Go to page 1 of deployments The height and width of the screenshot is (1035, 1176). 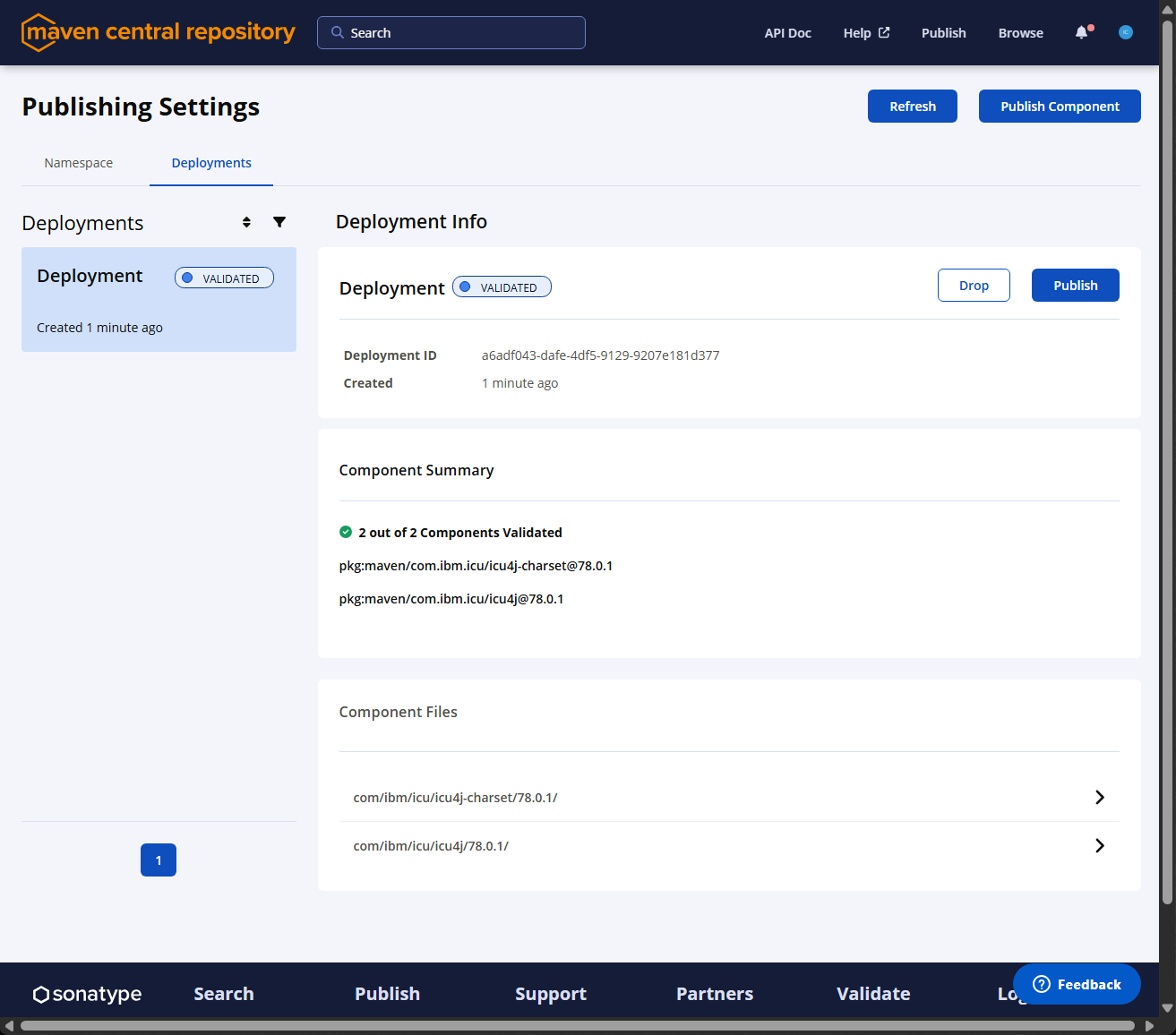pos(159,860)
